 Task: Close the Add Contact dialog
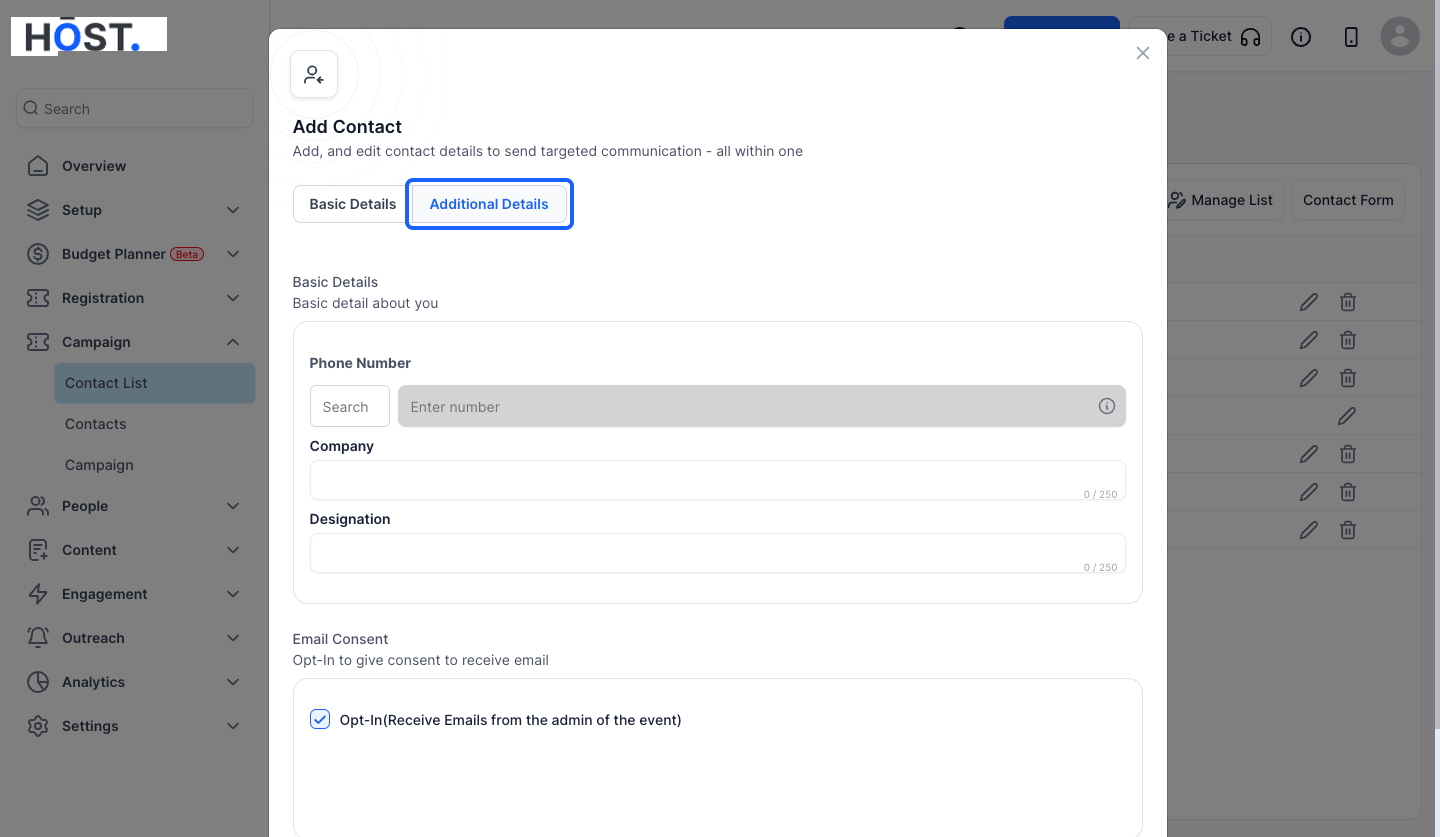click(1143, 53)
